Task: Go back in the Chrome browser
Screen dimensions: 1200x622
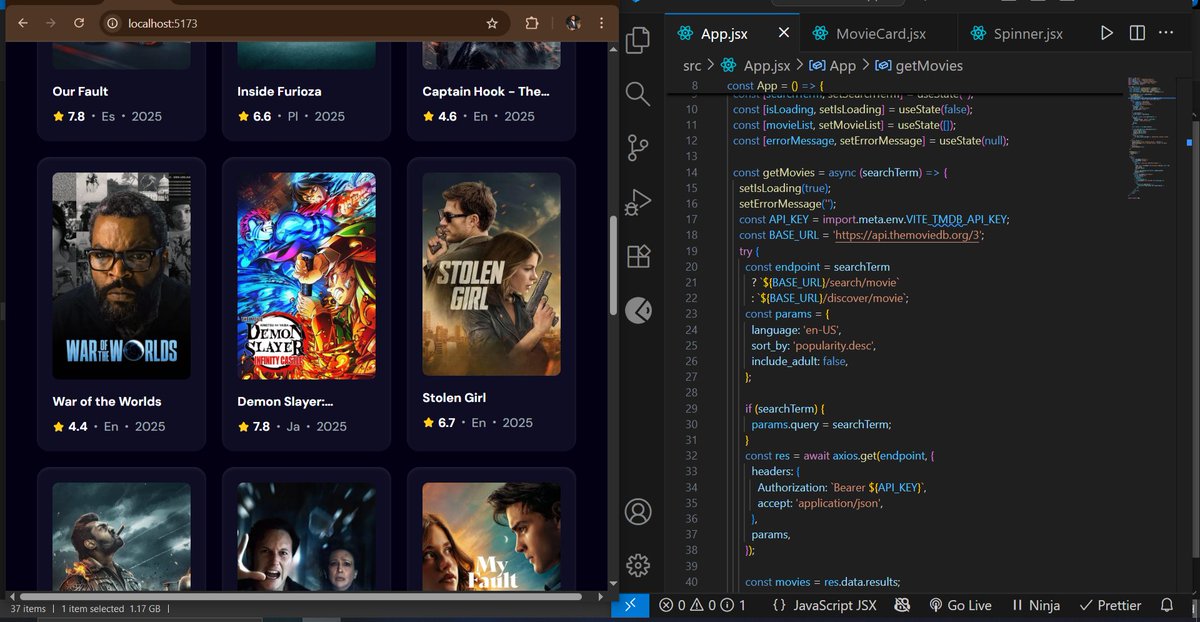Action: coord(23,22)
